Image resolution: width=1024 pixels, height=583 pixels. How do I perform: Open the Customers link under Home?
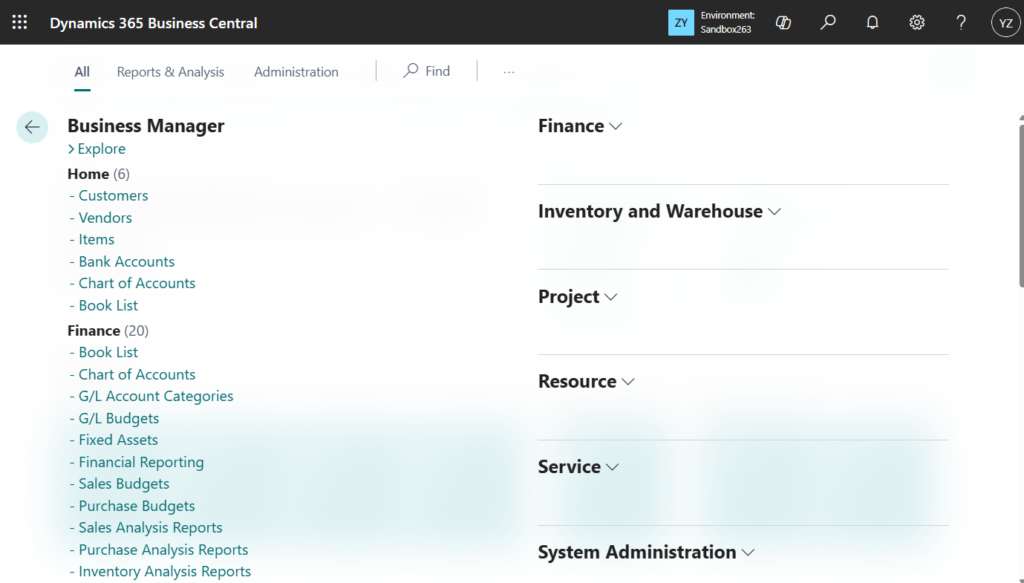pos(113,196)
